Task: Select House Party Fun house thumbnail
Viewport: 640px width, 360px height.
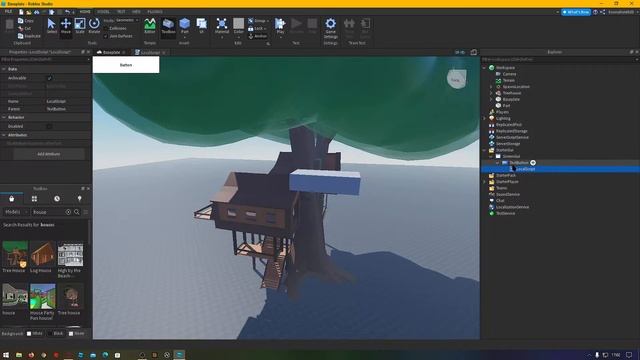Action: coord(42,296)
